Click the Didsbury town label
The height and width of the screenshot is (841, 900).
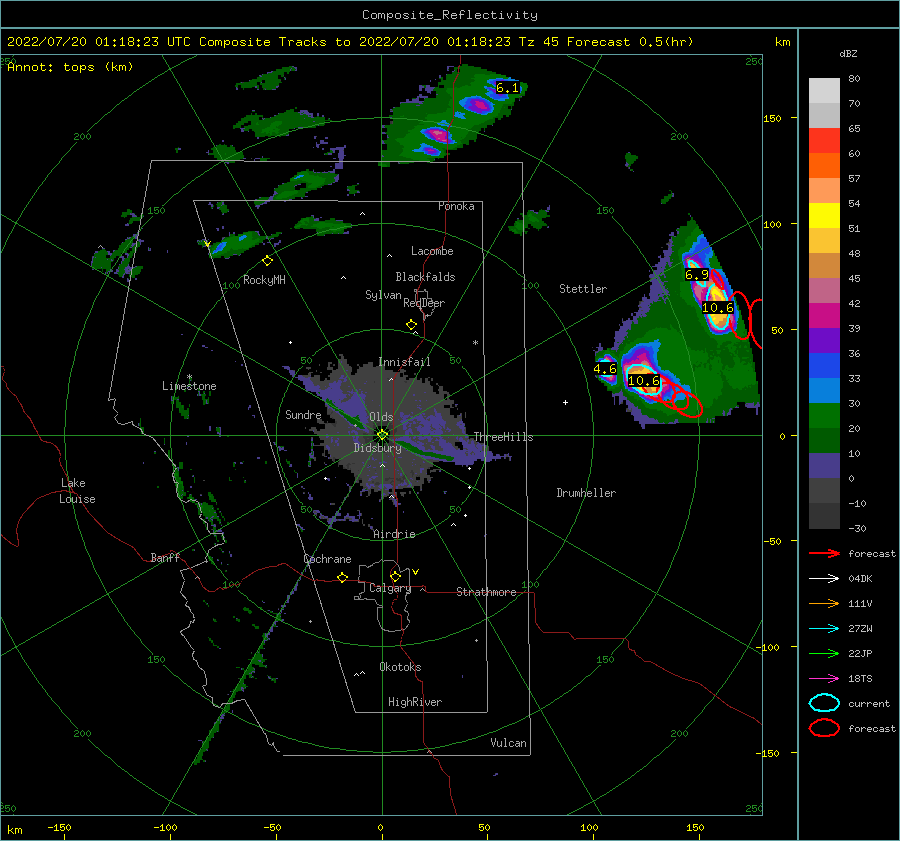tap(377, 448)
